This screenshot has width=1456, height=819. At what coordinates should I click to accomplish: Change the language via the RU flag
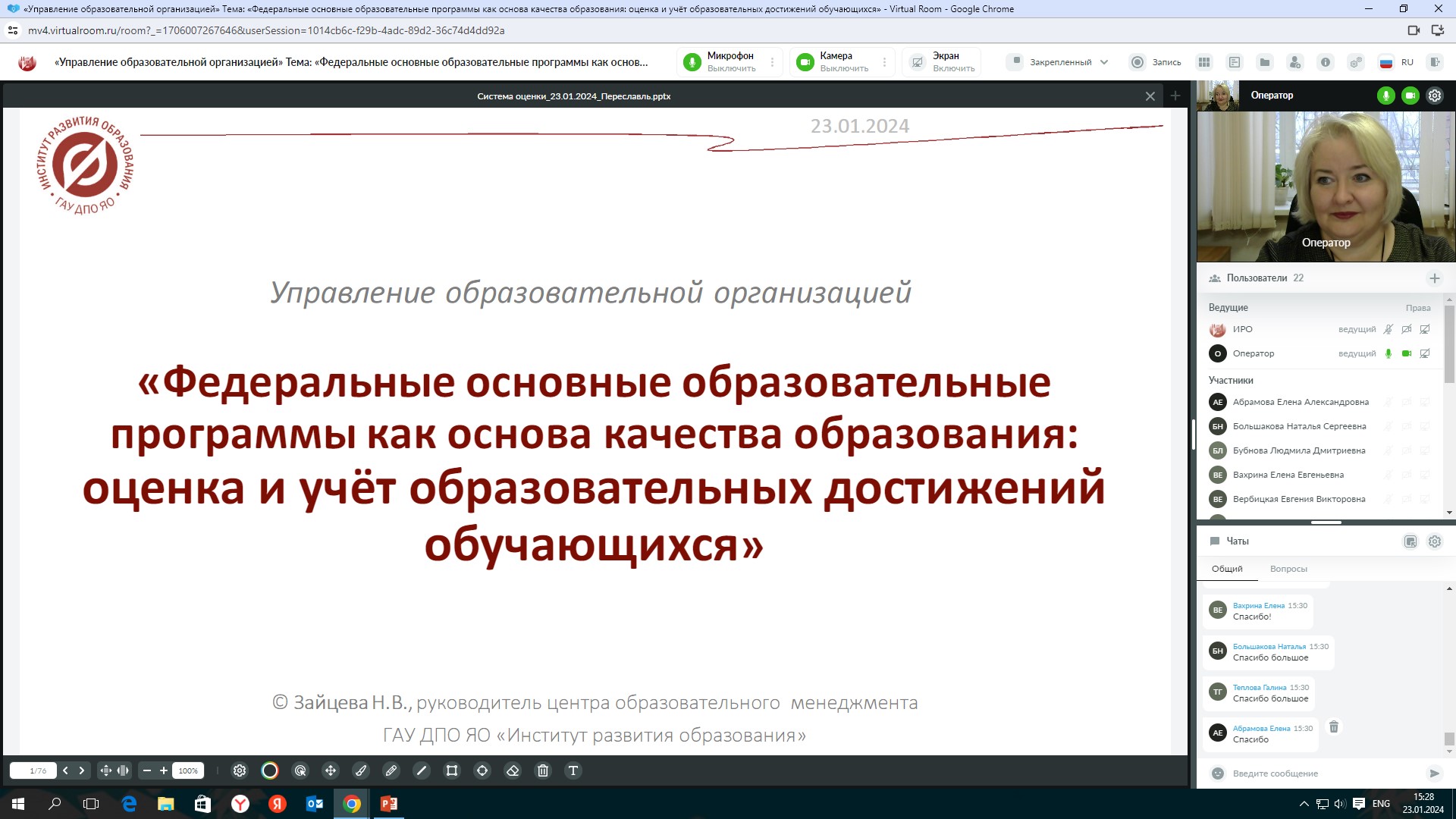point(1396,62)
